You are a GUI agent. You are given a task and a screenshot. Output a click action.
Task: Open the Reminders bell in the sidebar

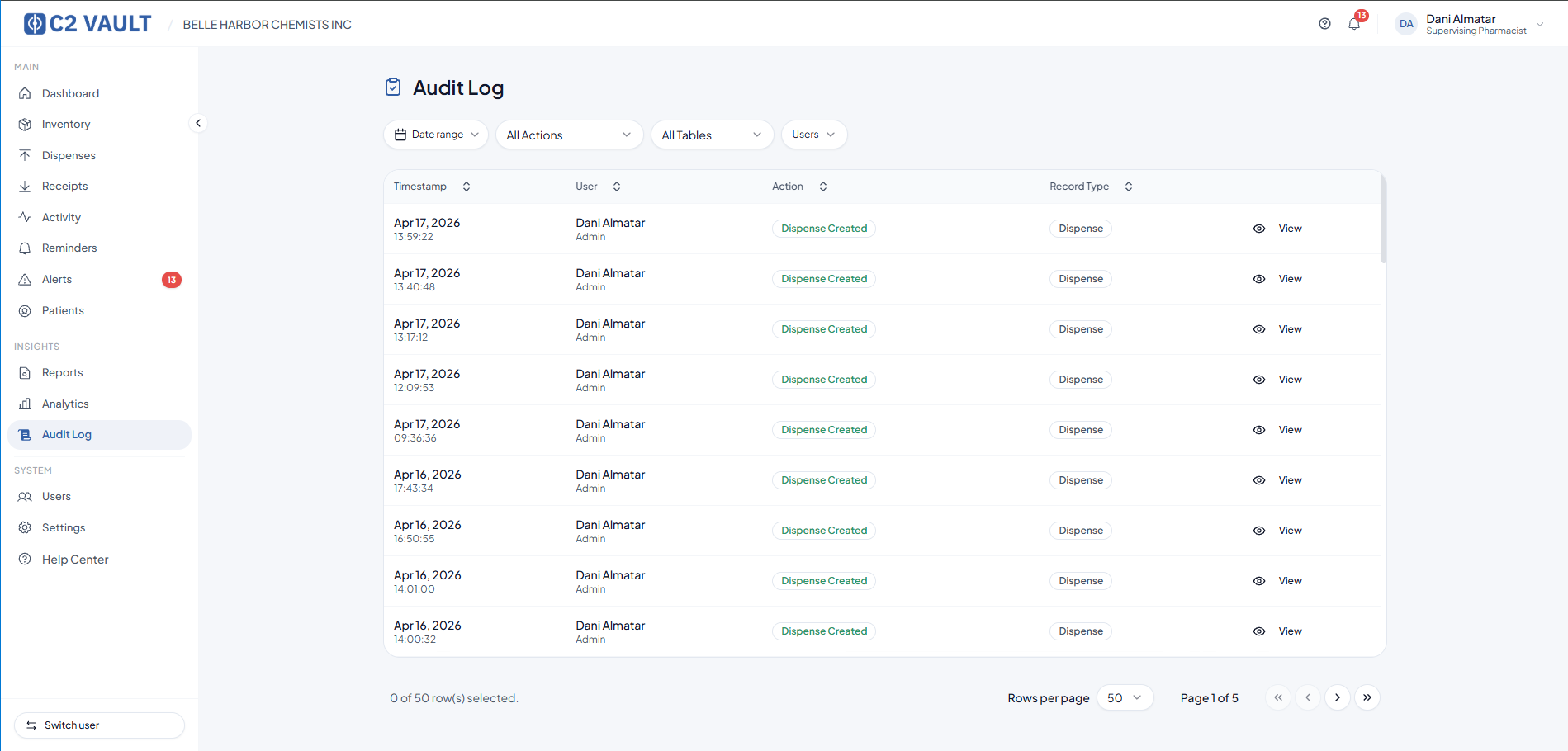(x=26, y=248)
